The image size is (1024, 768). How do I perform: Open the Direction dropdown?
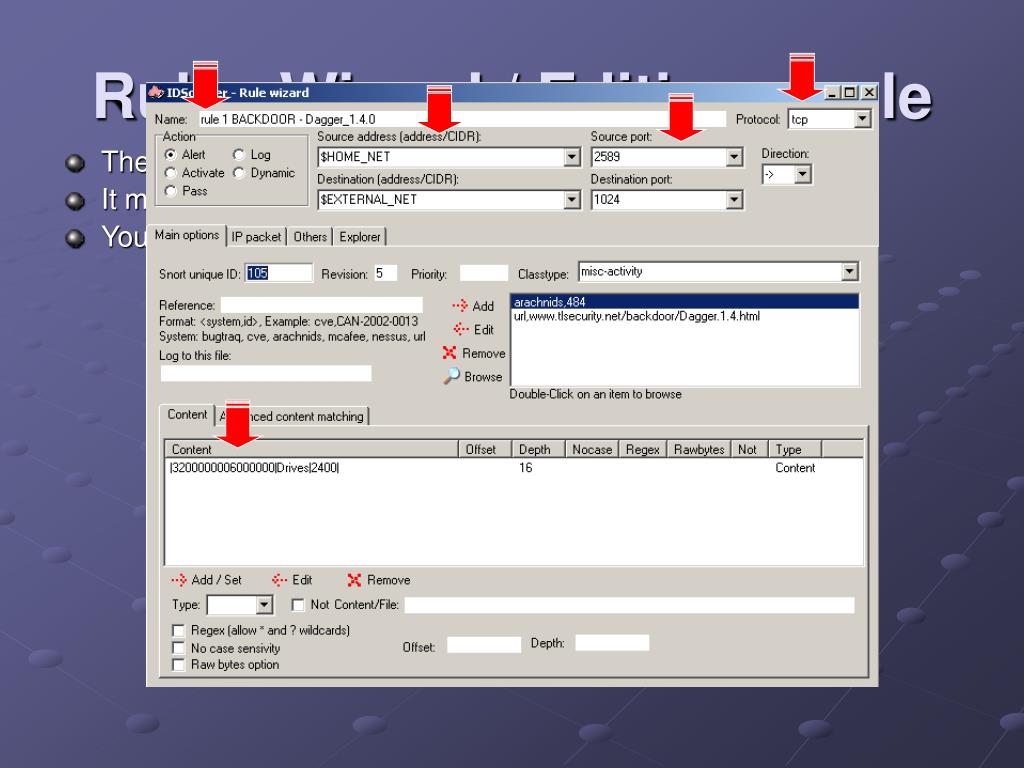[x=803, y=174]
